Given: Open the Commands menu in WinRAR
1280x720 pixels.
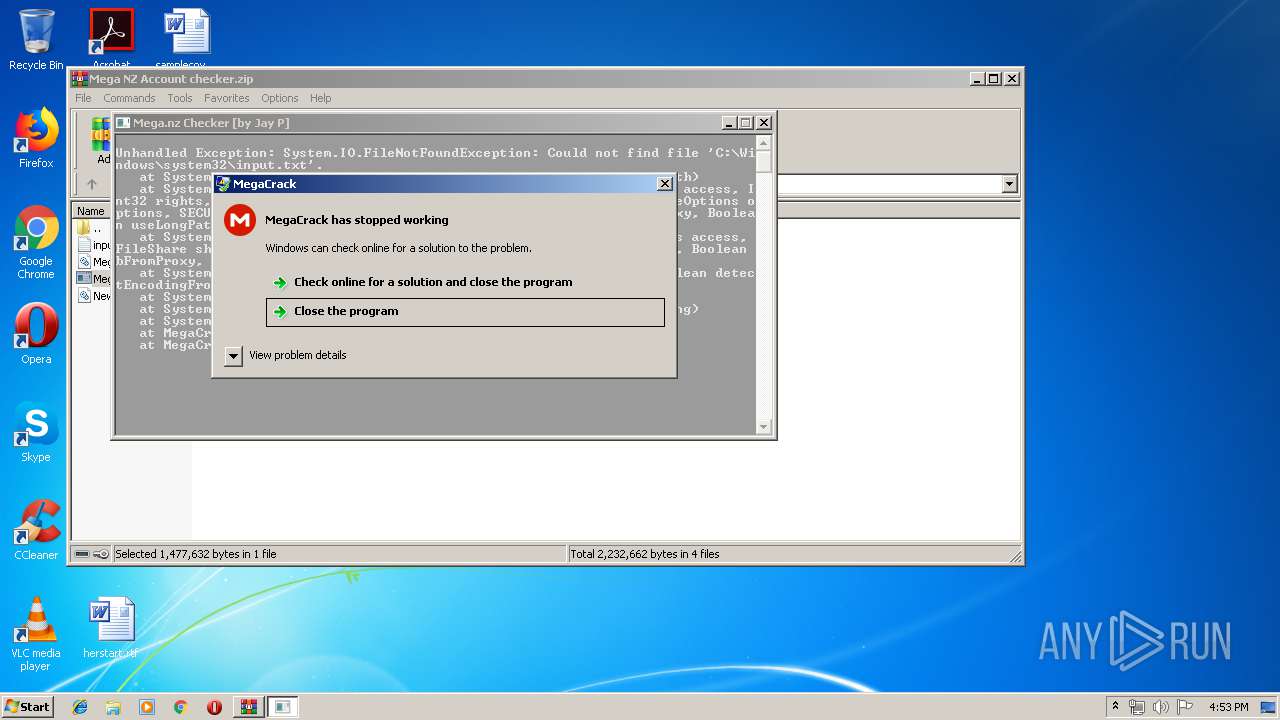Looking at the screenshot, I should pos(129,98).
